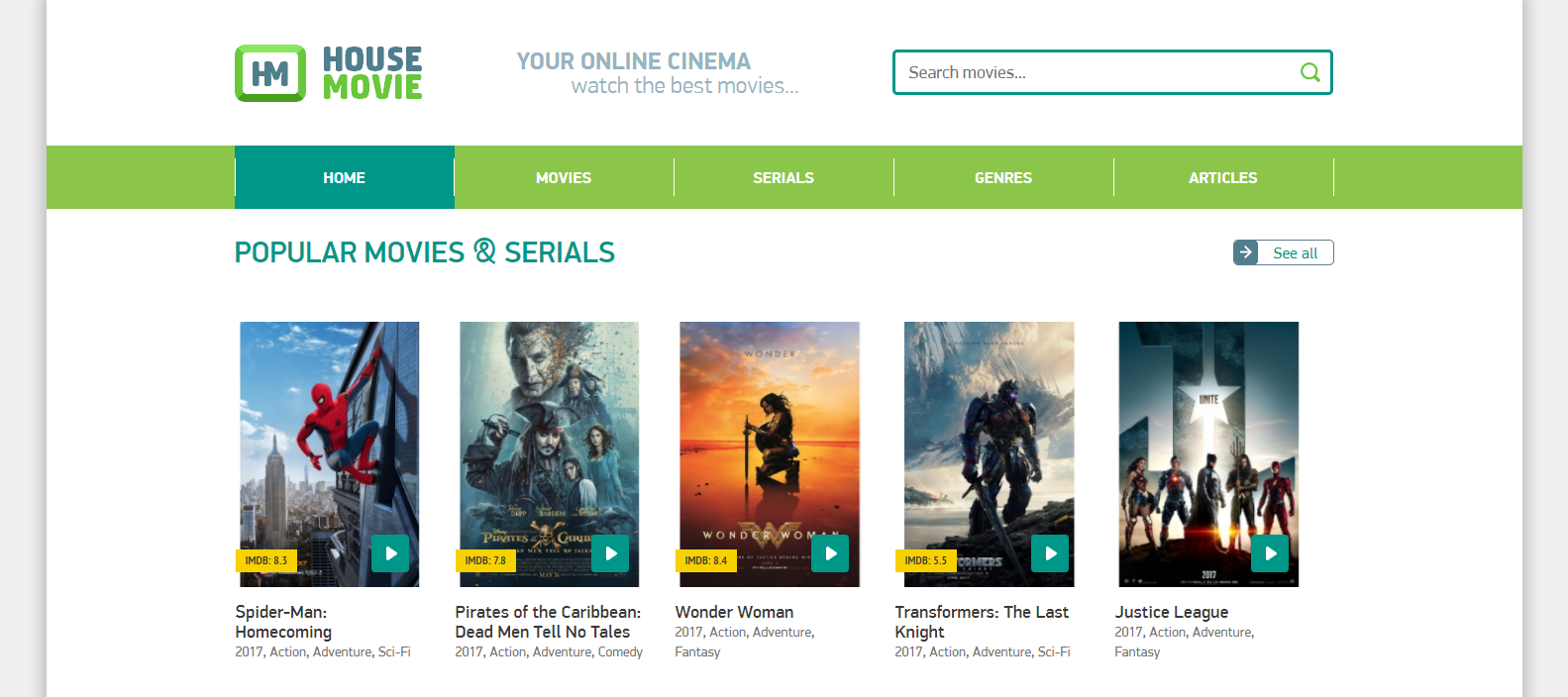
Task: Click '2017, Action, Adventure, Comedy' genre text
Action: [549, 651]
